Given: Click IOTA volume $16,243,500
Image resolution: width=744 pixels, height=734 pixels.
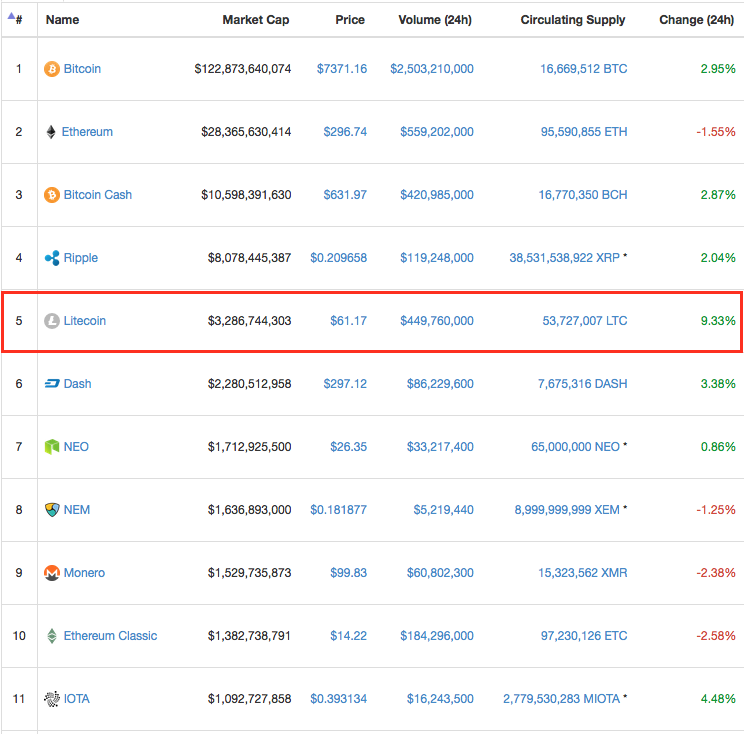Looking at the screenshot, I should click(440, 699).
